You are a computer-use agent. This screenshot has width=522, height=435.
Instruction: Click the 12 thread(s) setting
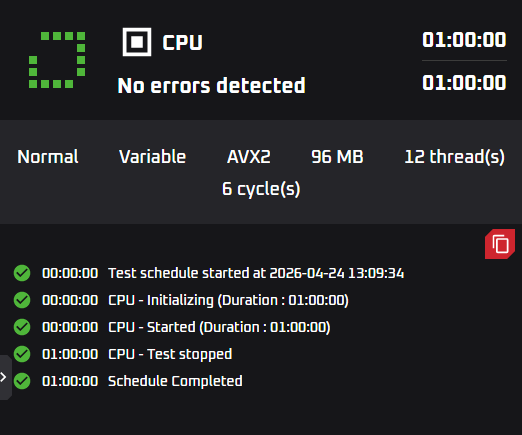pos(455,157)
